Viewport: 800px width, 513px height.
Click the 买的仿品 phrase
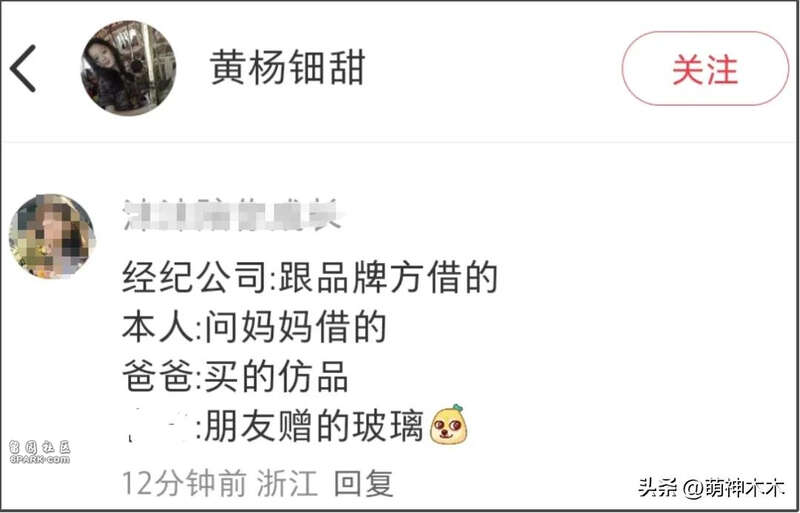tap(277, 376)
